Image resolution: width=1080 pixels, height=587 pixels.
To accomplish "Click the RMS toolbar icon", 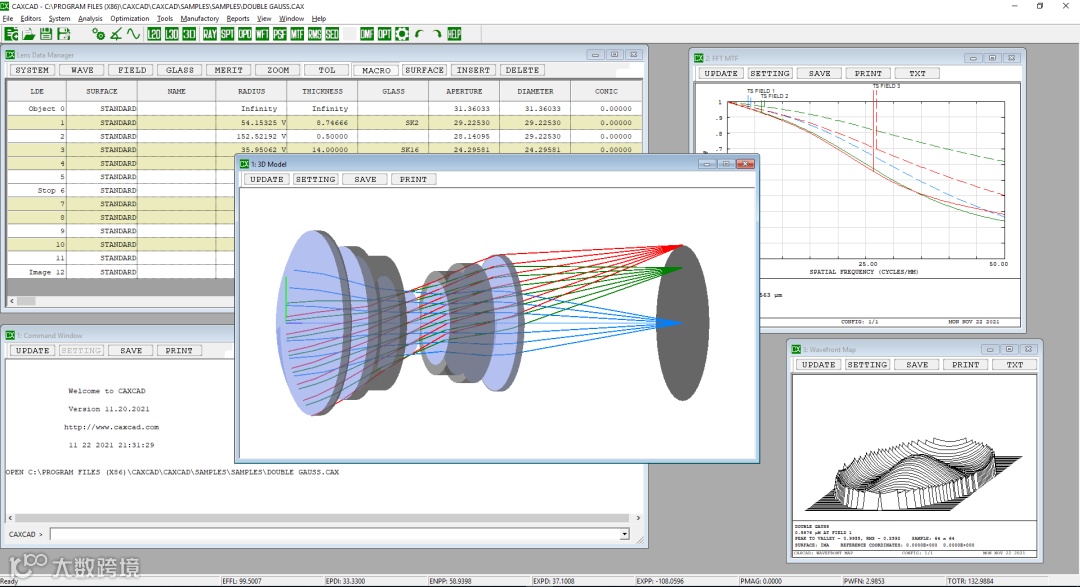I will pyautogui.click(x=315, y=34).
